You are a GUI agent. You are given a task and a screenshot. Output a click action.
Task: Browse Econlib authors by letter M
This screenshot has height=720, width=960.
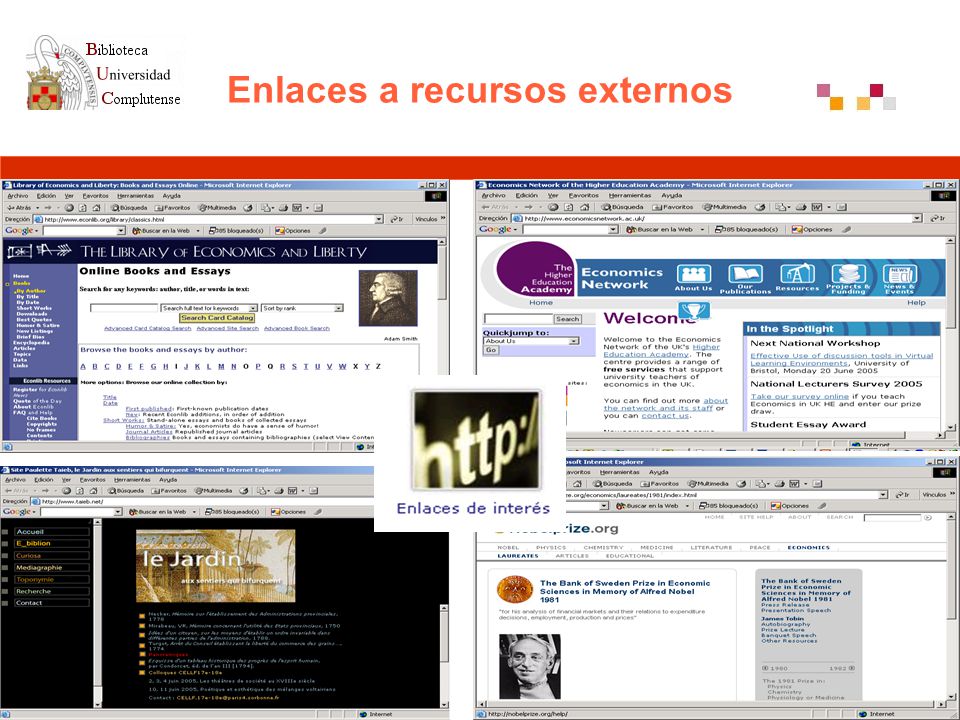pos(221,367)
